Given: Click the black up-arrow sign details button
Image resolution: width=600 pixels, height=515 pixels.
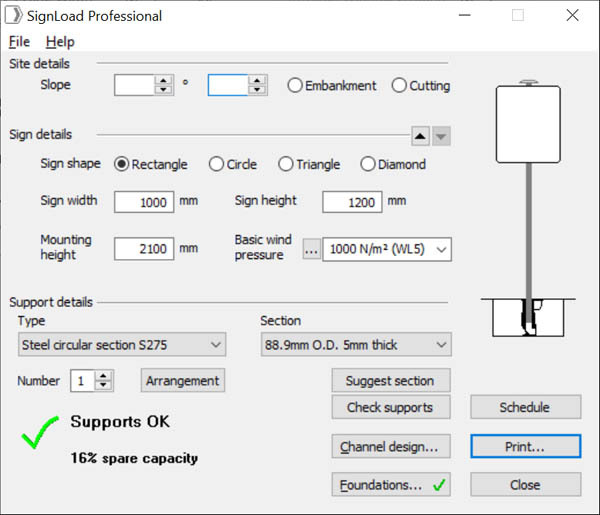Looking at the screenshot, I should click(421, 137).
